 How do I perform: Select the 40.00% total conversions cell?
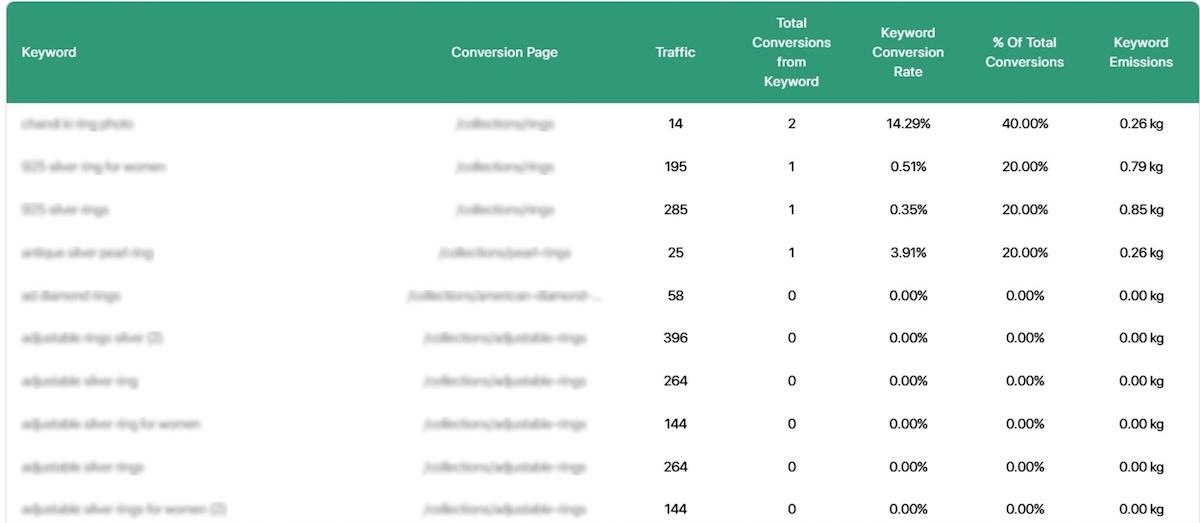point(1024,124)
